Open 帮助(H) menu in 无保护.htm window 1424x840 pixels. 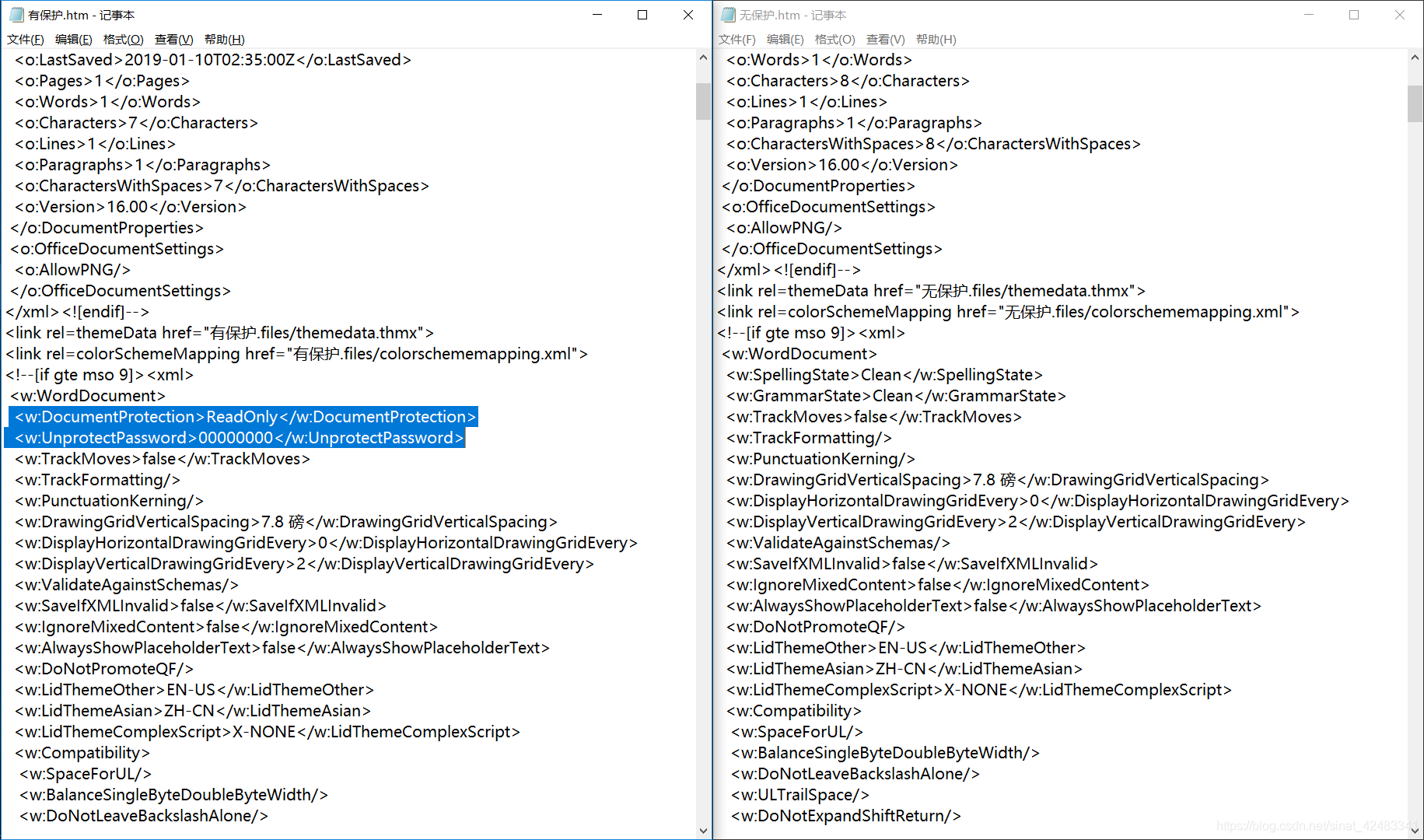click(936, 39)
